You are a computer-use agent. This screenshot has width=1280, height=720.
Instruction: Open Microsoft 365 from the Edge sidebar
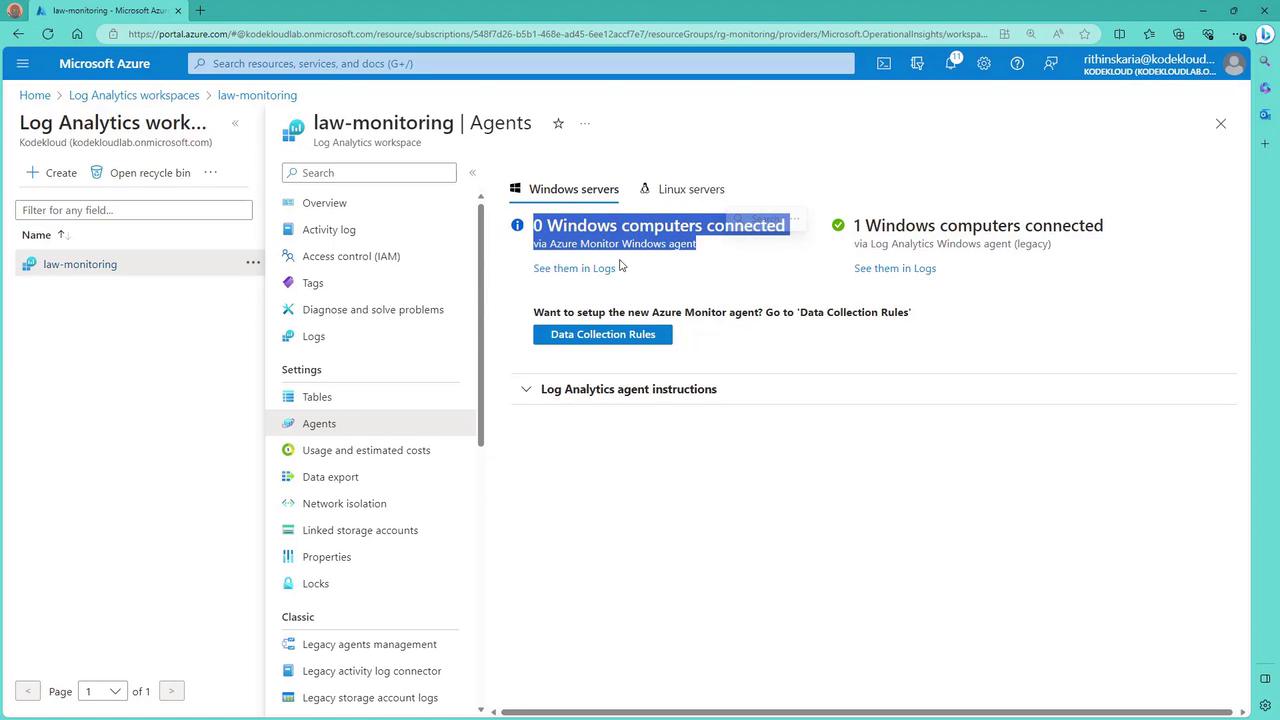click(x=1265, y=88)
